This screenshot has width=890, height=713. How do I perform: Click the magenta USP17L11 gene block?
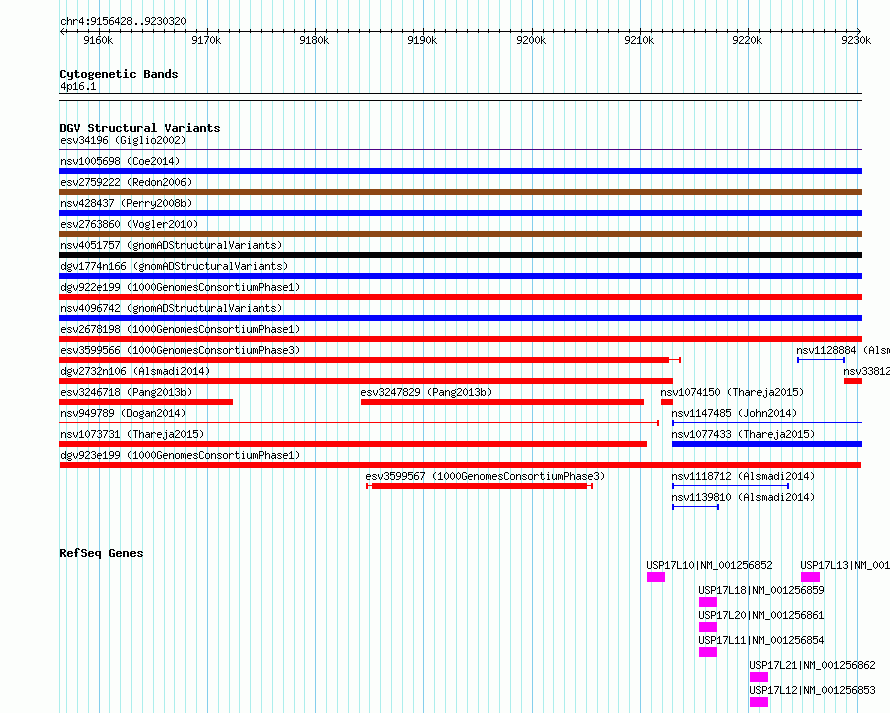click(708, 652)
